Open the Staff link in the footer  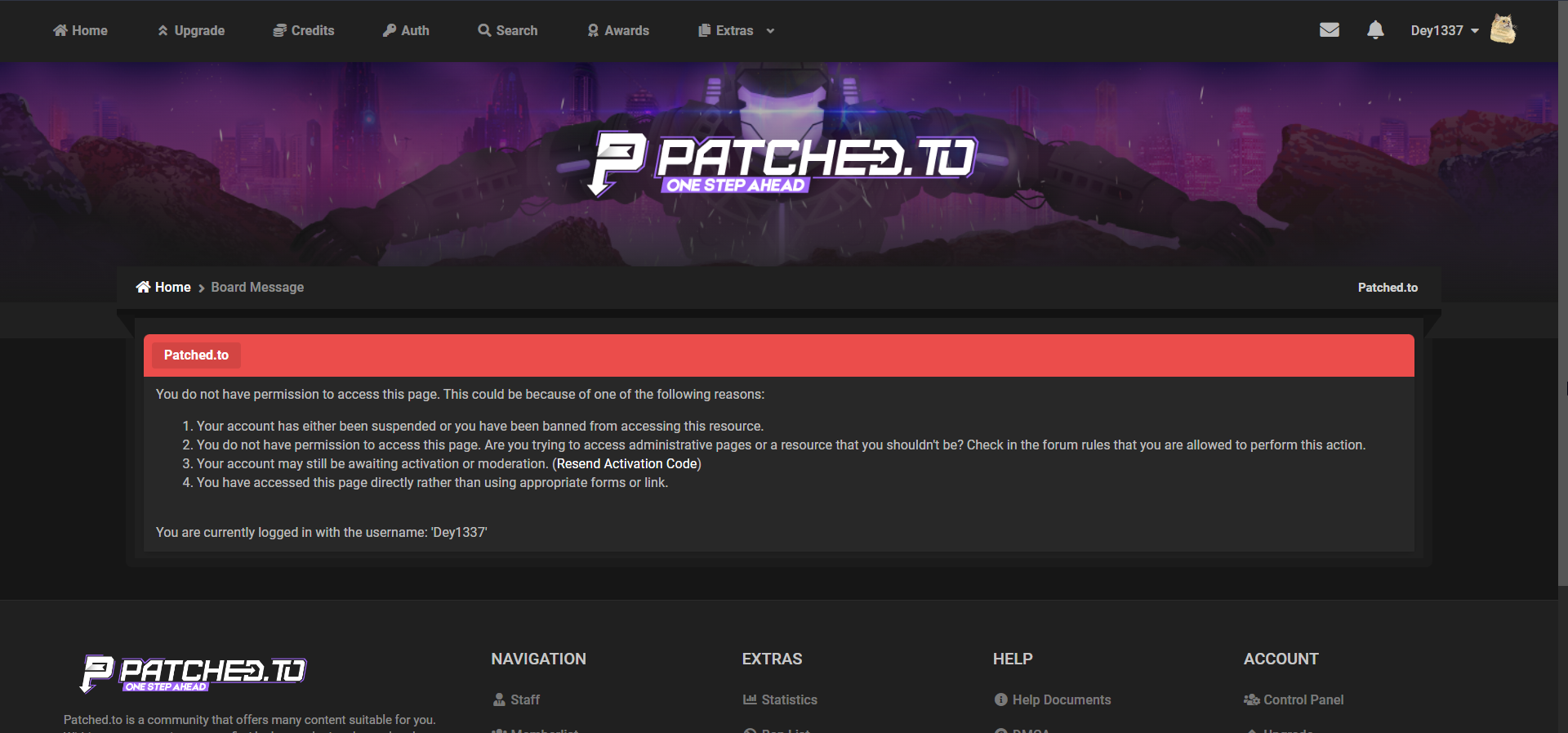click(516, 700)
